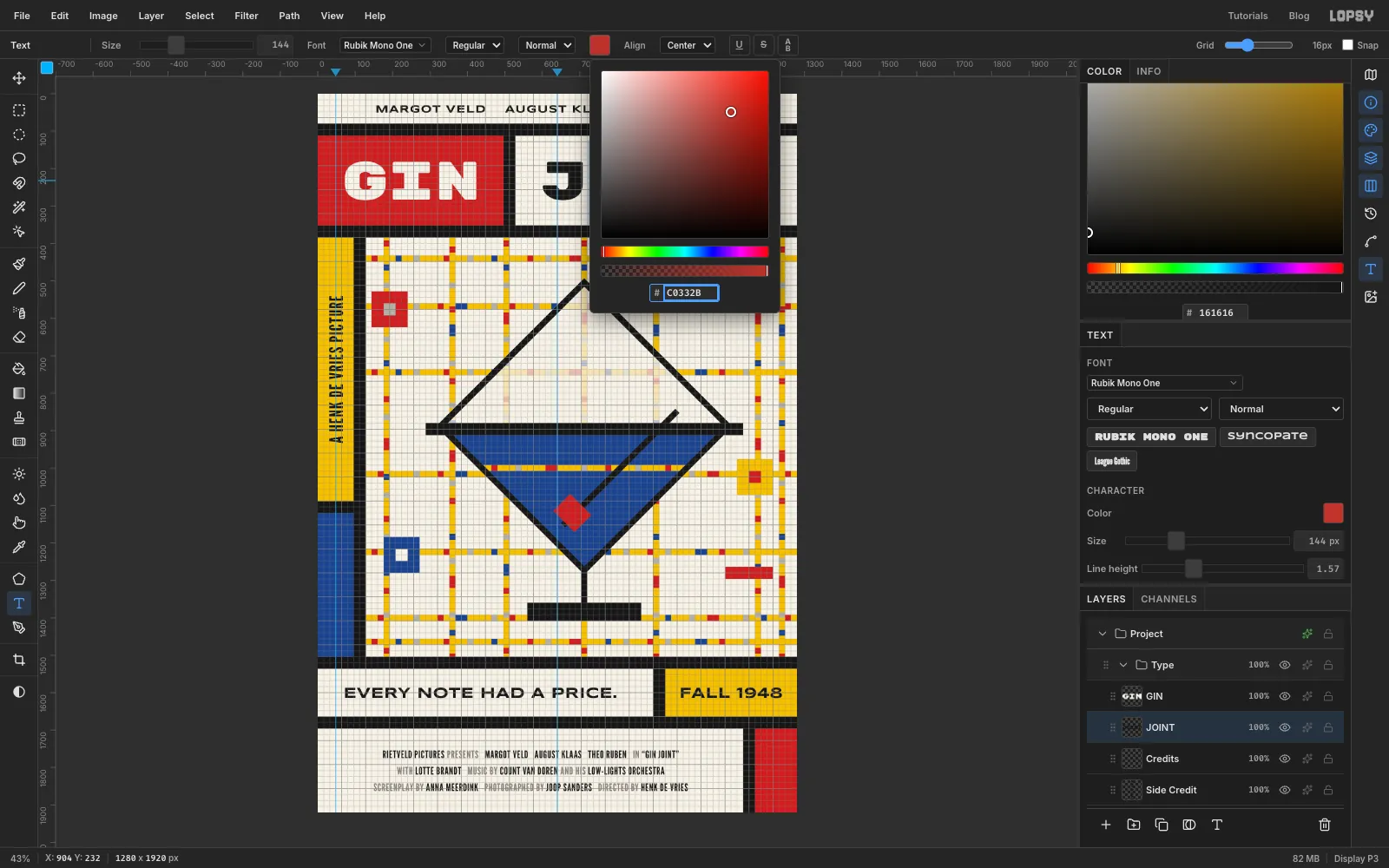The image size is (1389, 868).
Task: Select the rectangular marquee tool
Action: tap(19, 110)
